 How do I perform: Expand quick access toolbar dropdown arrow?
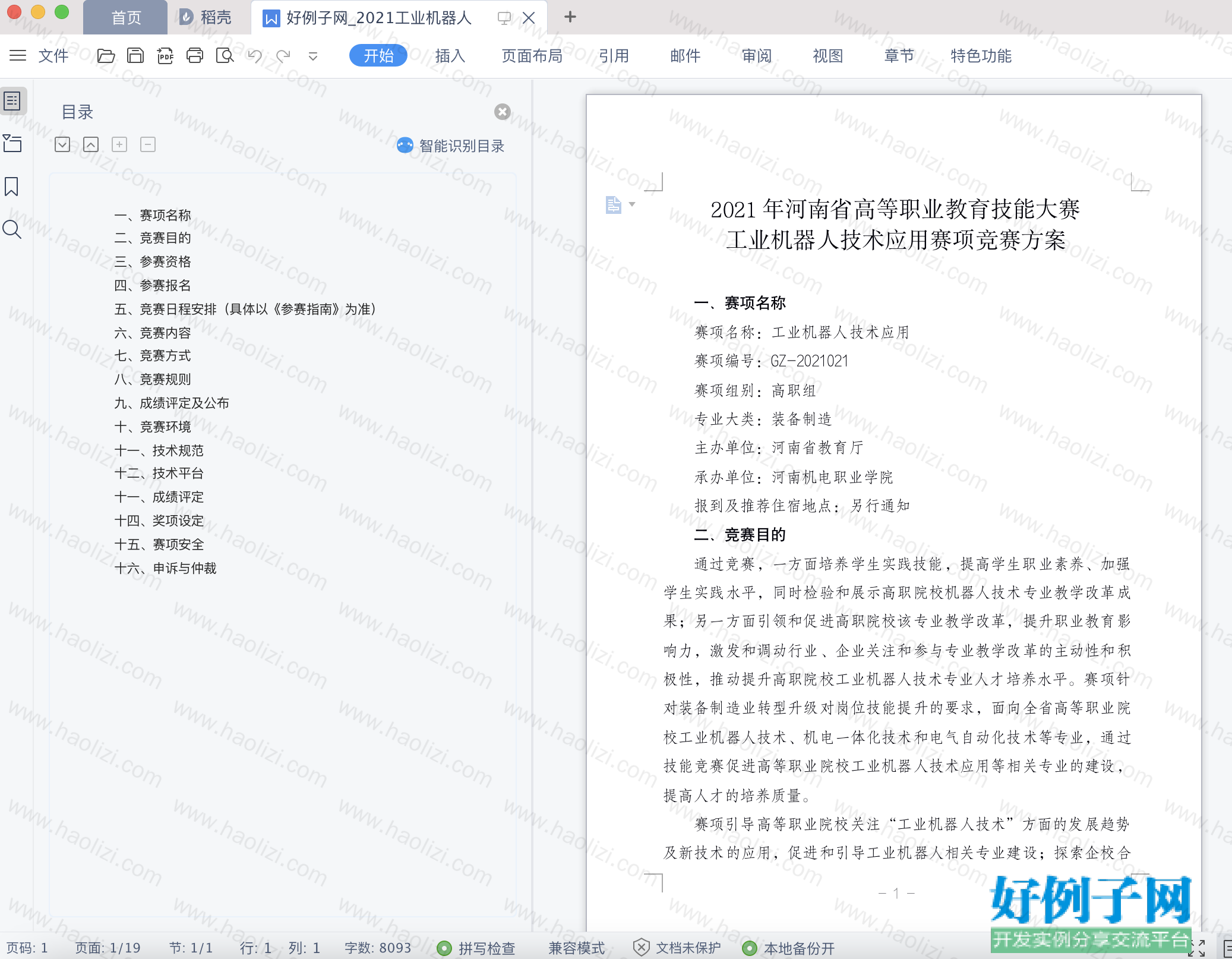(312, 56)
